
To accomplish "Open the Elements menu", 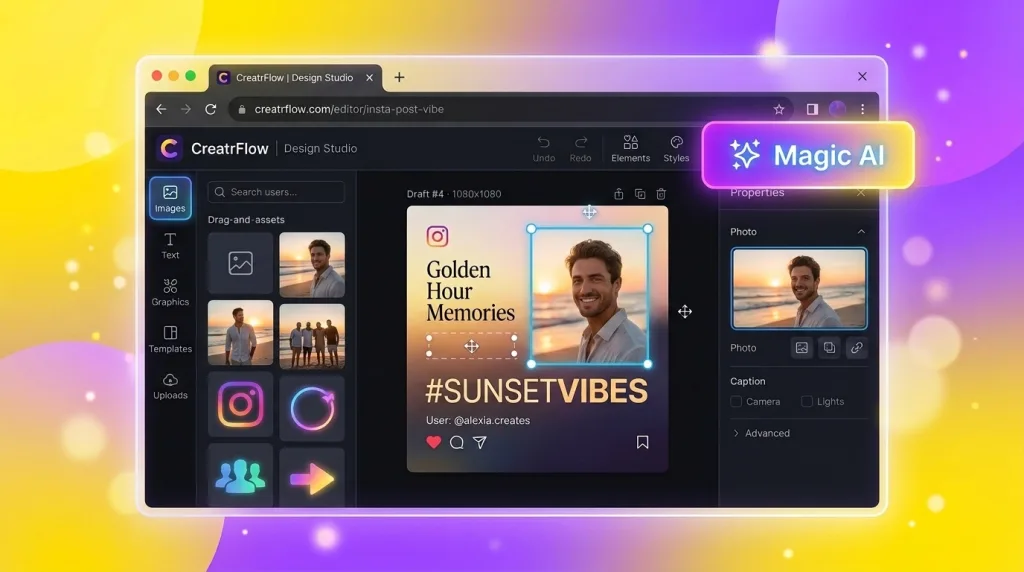I will [630, 149].
